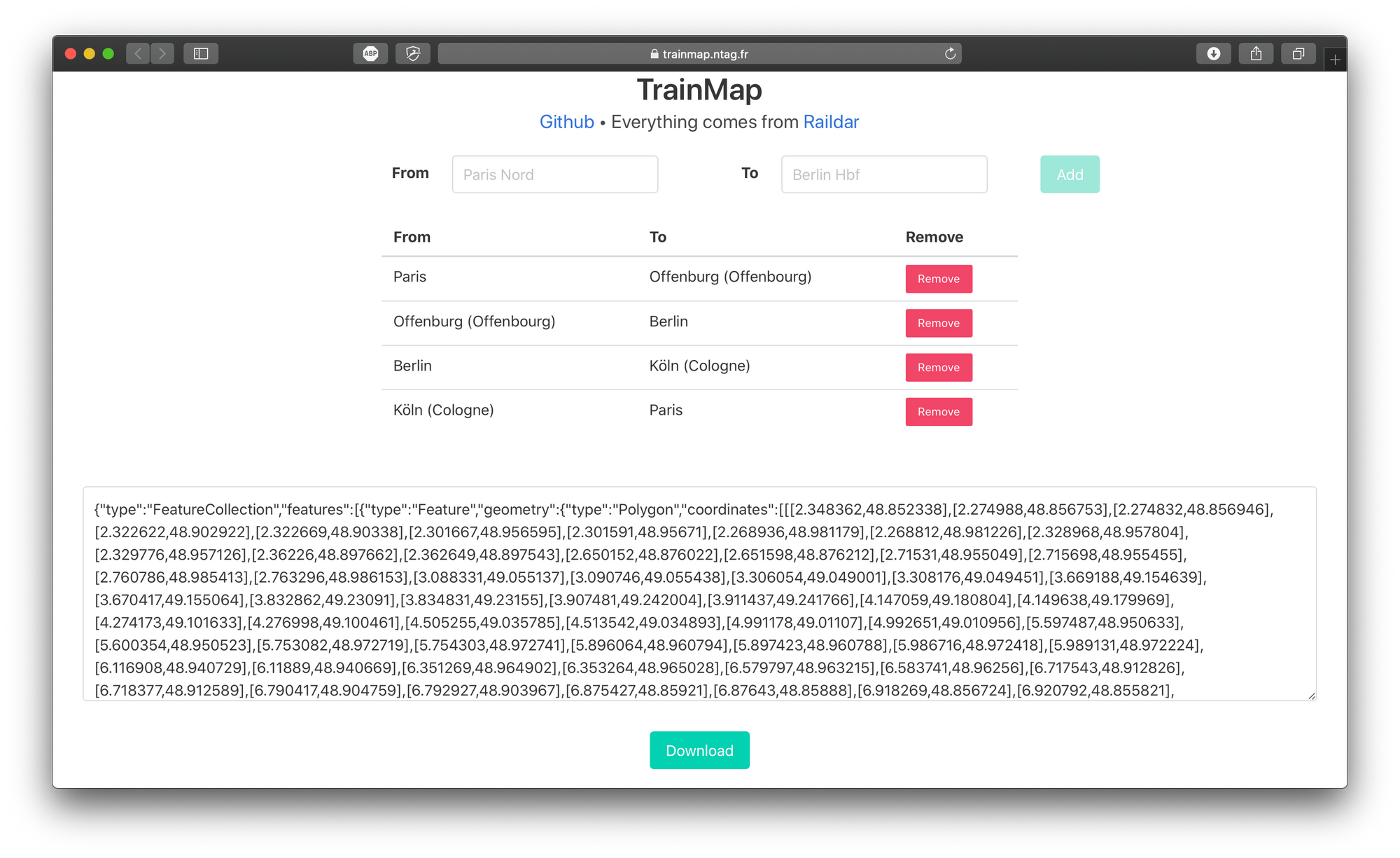Click the To input field

pos(883,174)
